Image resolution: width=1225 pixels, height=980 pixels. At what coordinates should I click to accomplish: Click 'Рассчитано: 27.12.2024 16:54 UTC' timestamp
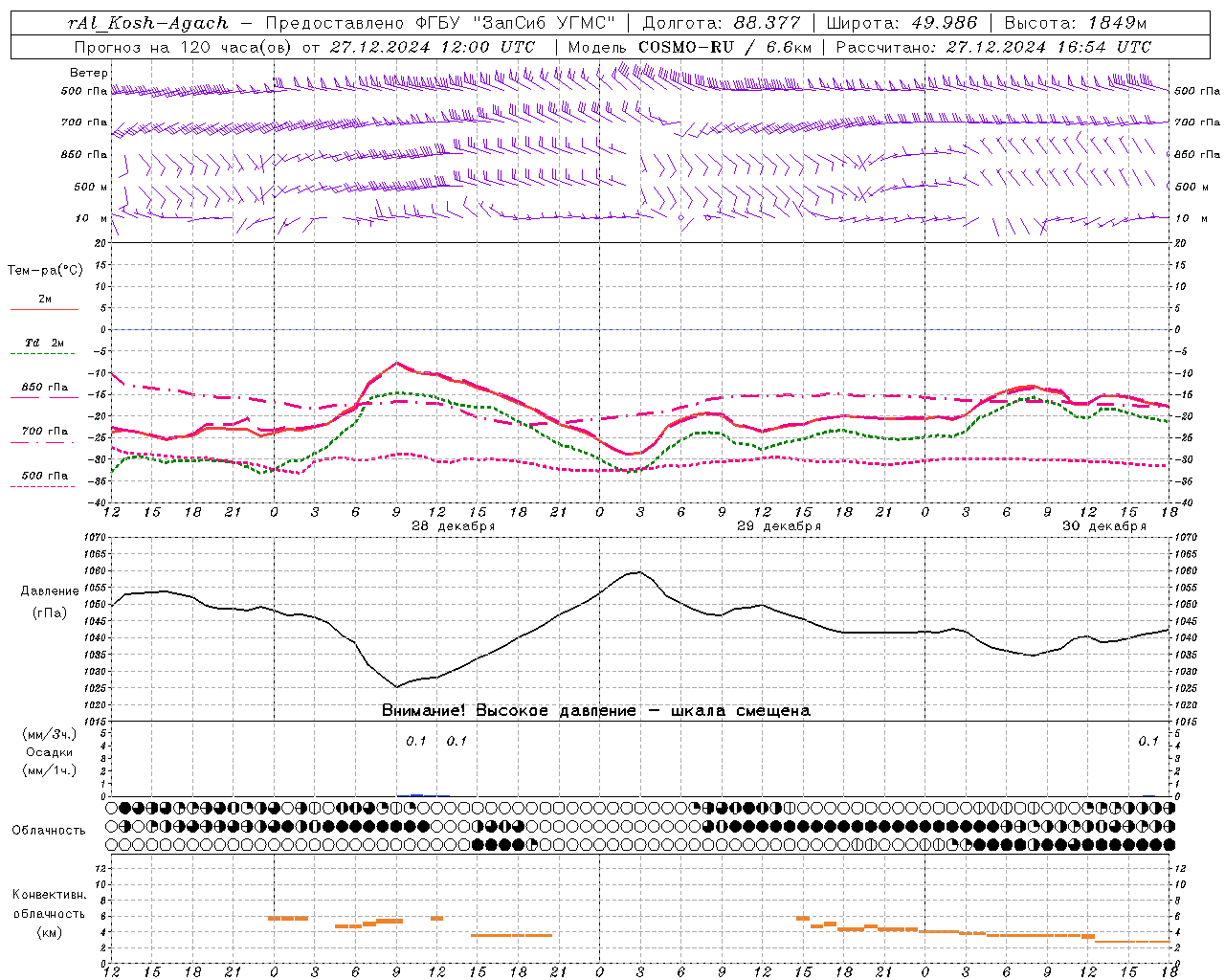pos(993,47)
